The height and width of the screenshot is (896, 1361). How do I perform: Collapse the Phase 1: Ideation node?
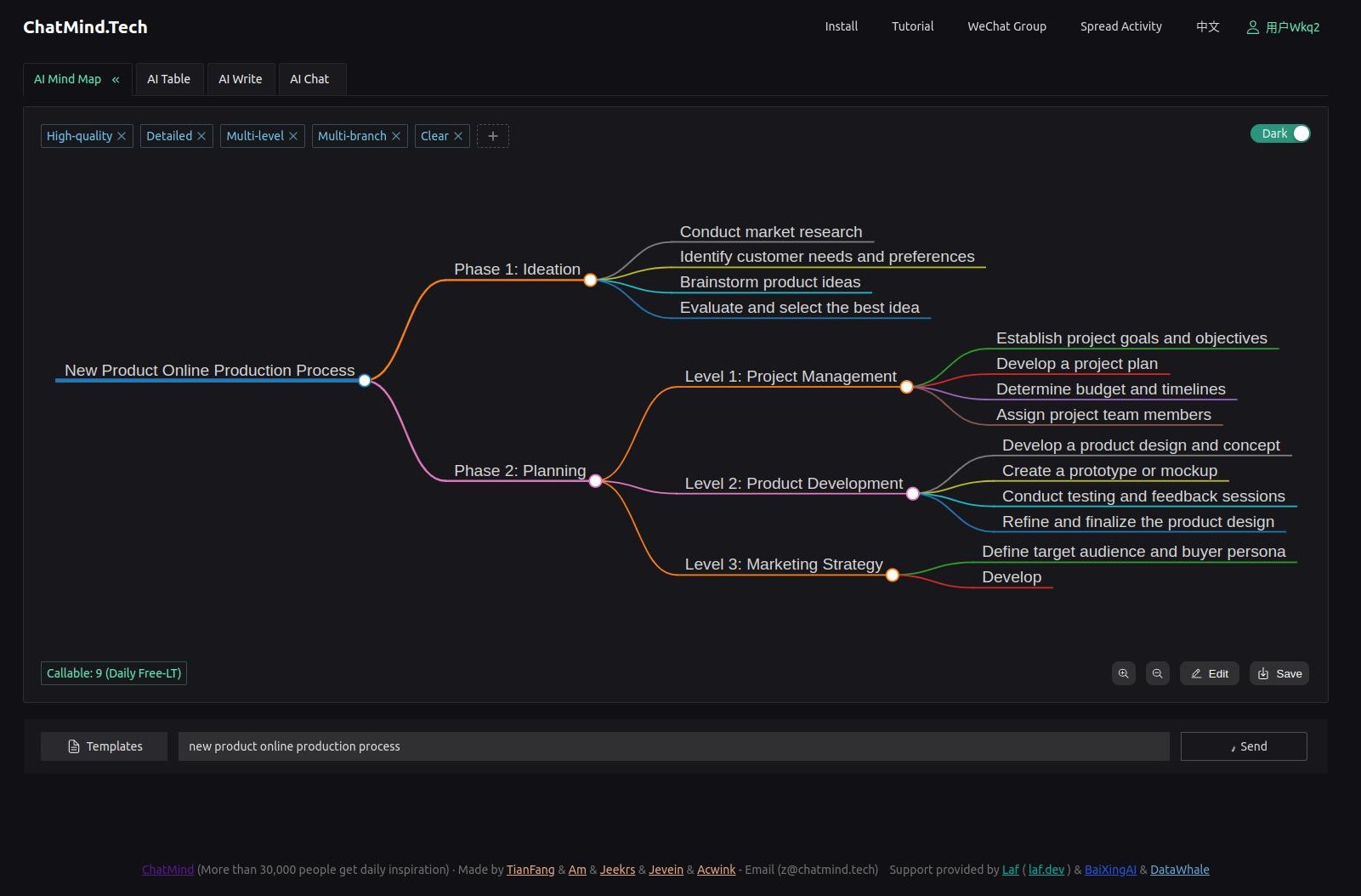click(x=591, y=280)
